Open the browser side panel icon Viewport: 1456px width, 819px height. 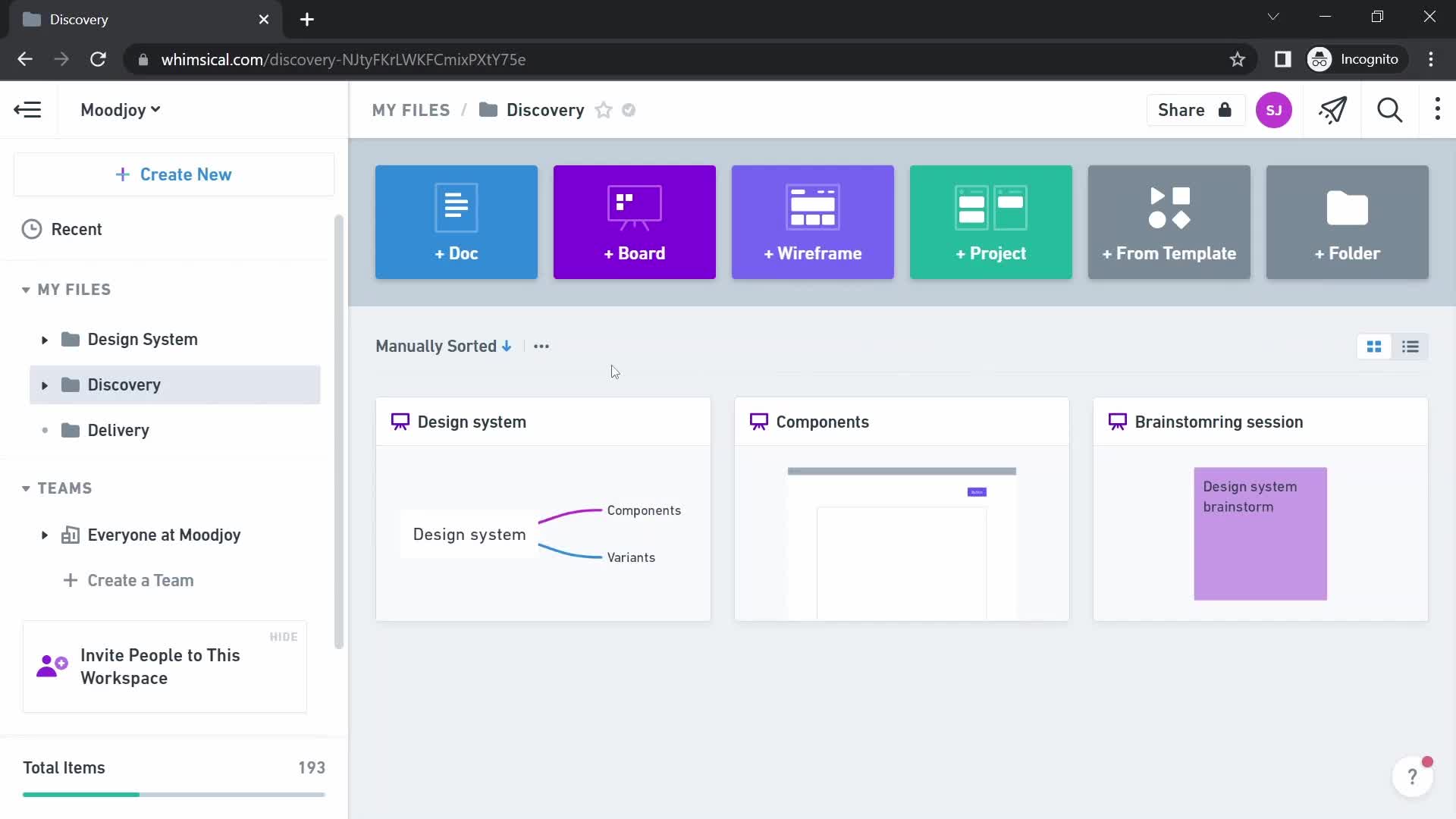coord(1283,59)
